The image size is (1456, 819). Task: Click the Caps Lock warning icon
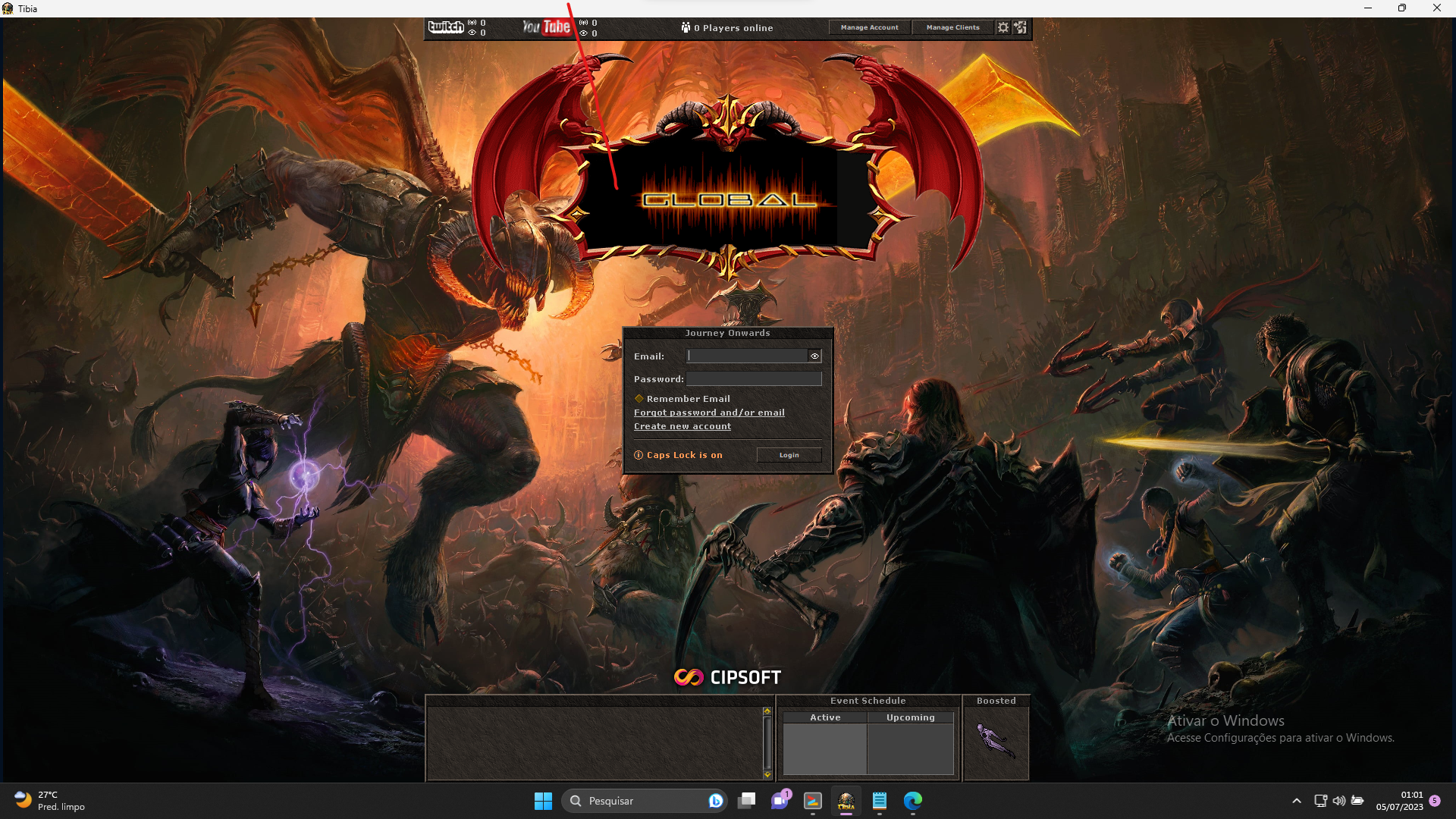639,455
